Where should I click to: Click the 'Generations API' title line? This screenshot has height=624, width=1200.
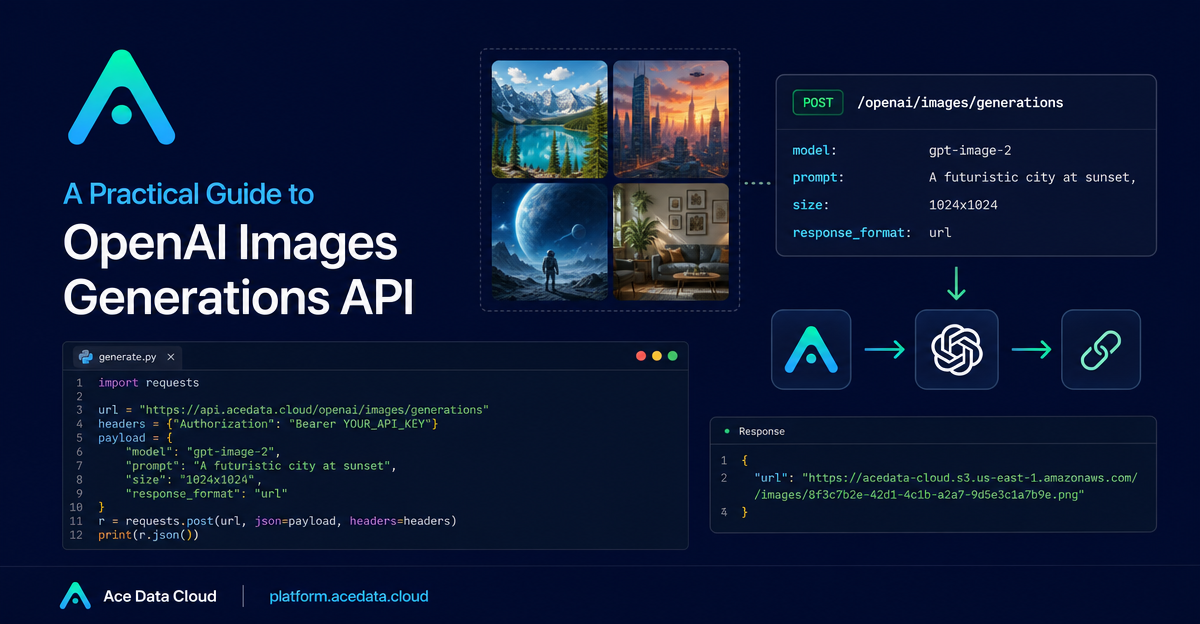tap(238, 298)
